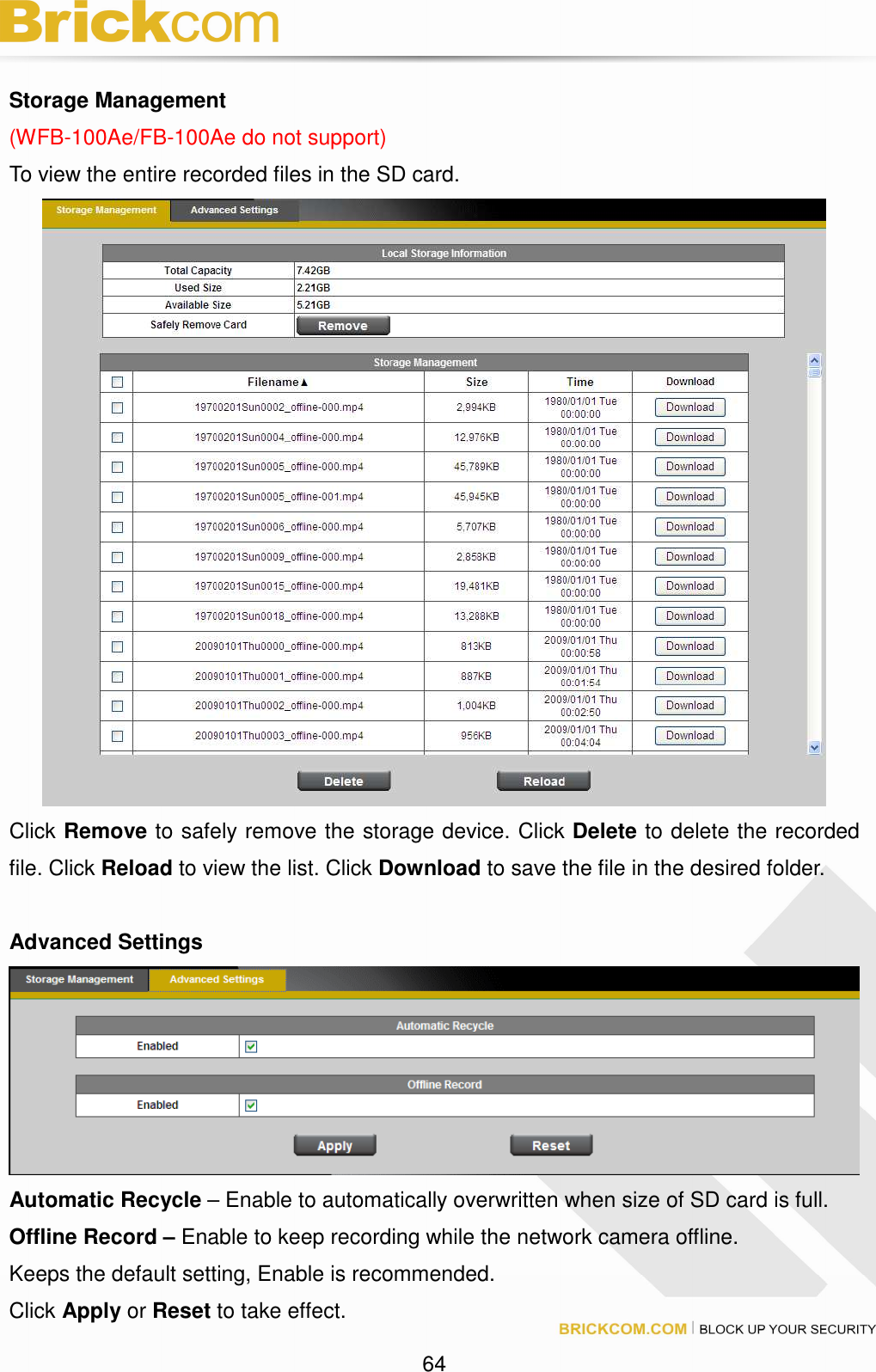Image resolution: width=876 pixels, height=1372 pixels.
Task: Switch to Advanced Settings tab in the upper screenshot
Action: (235, 211)
